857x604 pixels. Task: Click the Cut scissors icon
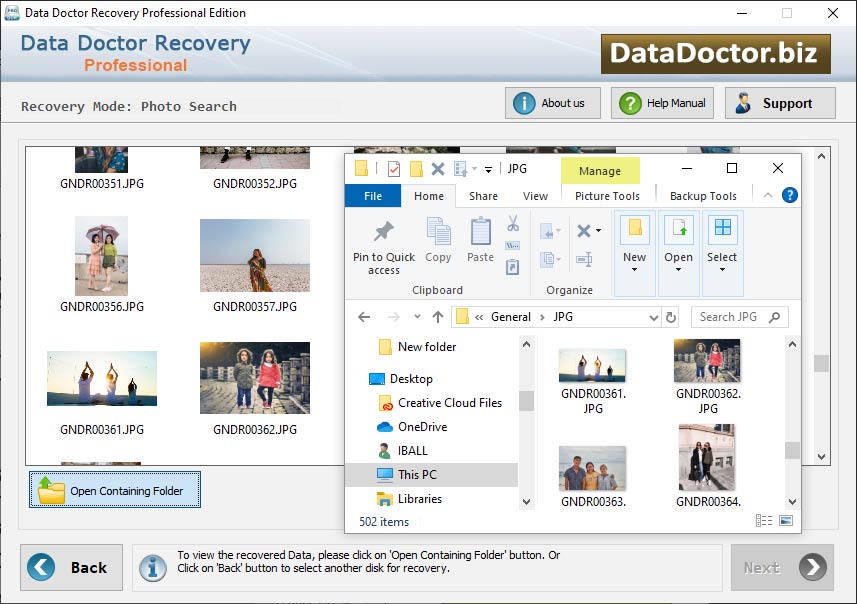(513, 224)
